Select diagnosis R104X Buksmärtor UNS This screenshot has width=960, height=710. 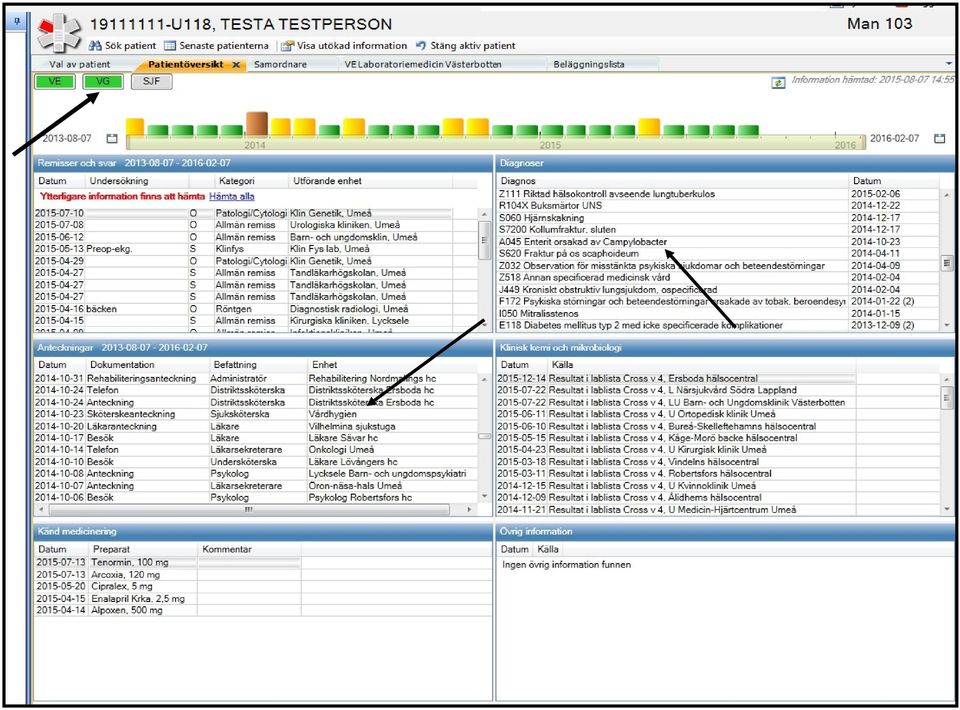click(719, 206)
